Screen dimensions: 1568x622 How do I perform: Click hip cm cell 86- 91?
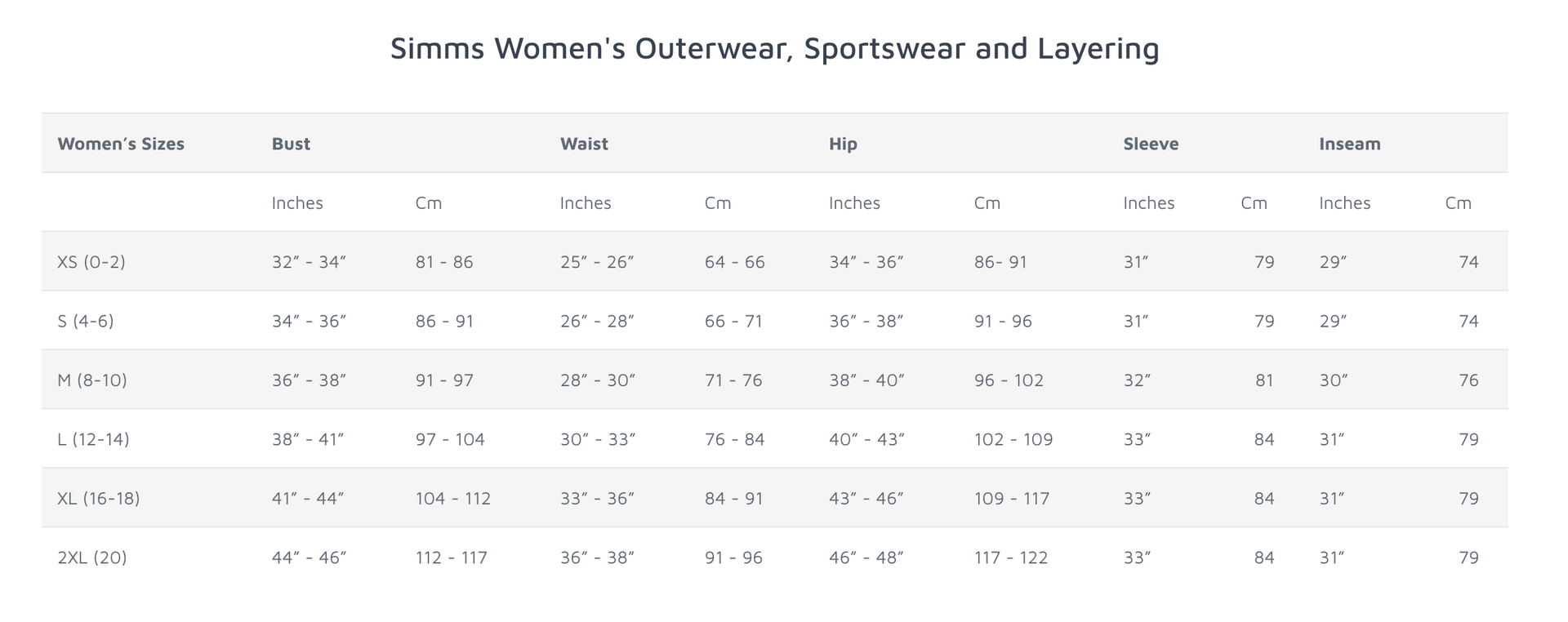(x=1000, y=262)
